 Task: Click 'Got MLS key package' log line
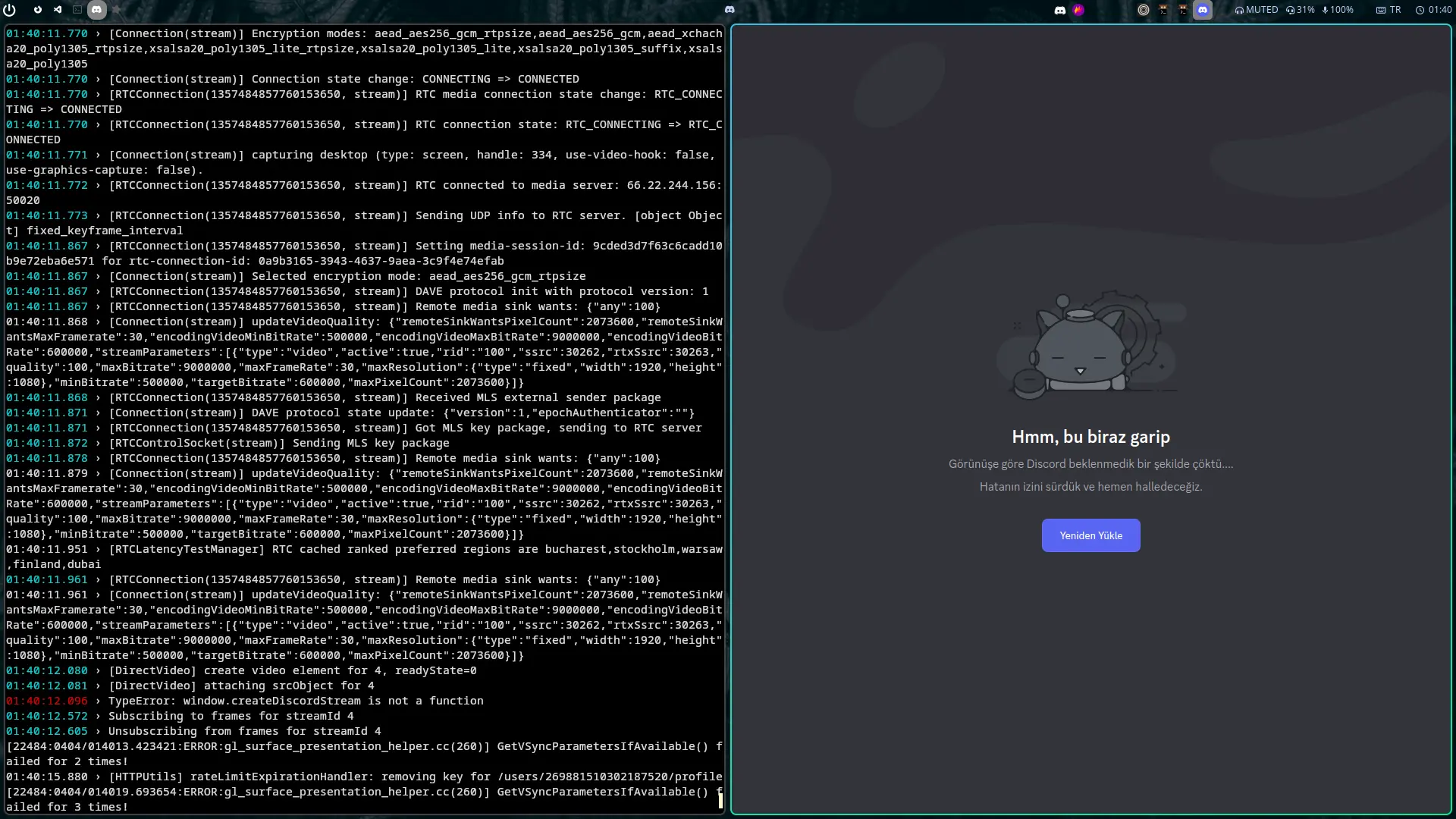coord(354,428)
